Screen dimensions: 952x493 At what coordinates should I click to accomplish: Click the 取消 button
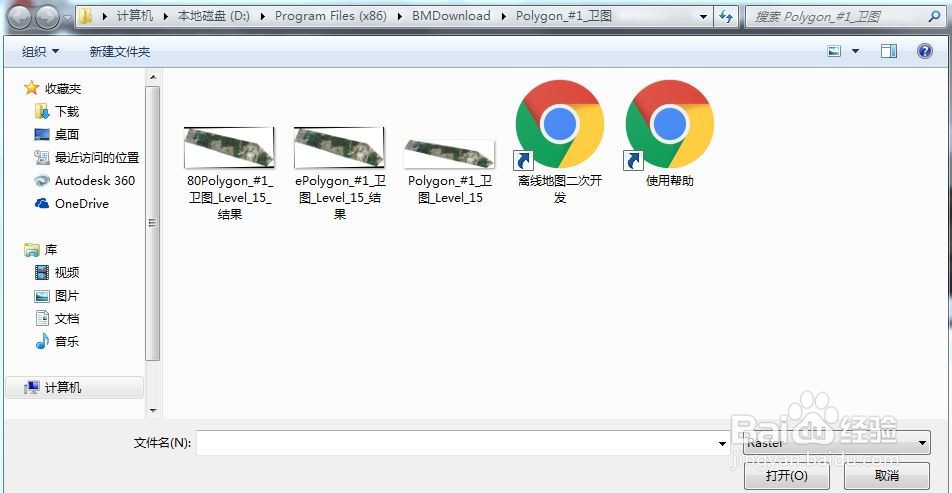coord(887,475)
